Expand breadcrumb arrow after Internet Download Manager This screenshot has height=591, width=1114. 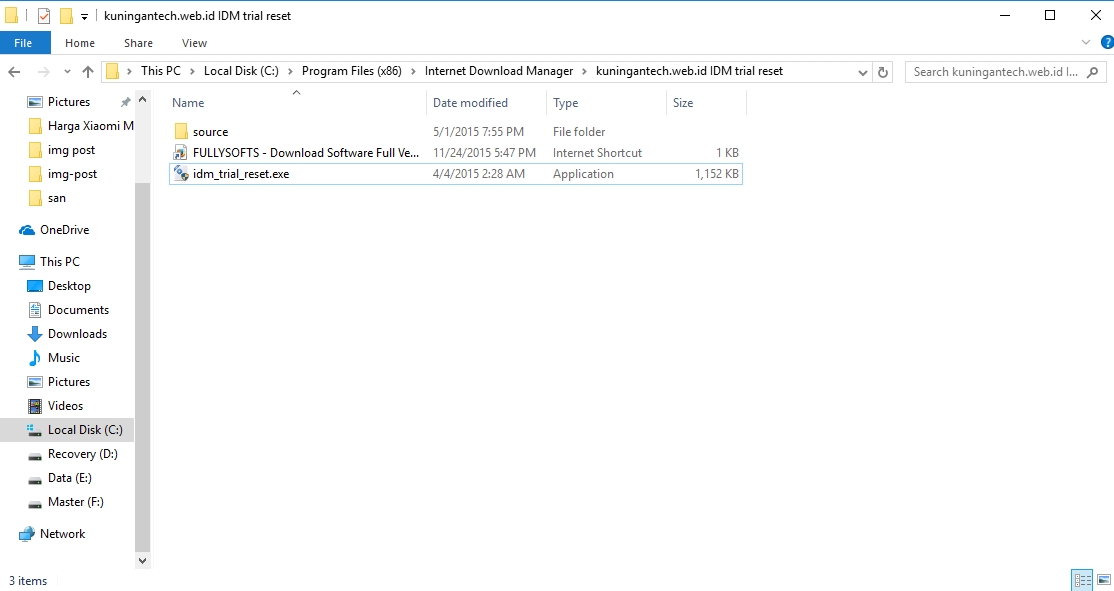[x=584, y=71]
